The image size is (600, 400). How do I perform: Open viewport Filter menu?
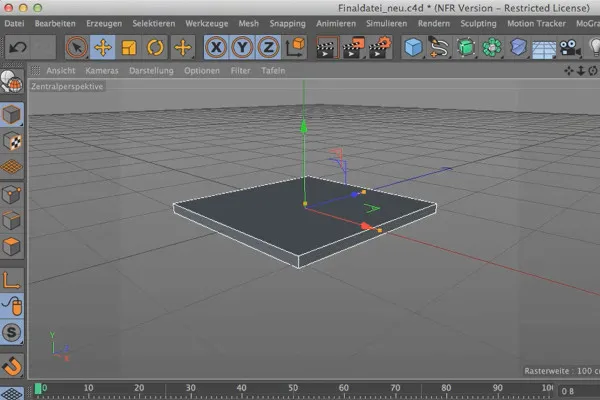click(x=240, y=70)
